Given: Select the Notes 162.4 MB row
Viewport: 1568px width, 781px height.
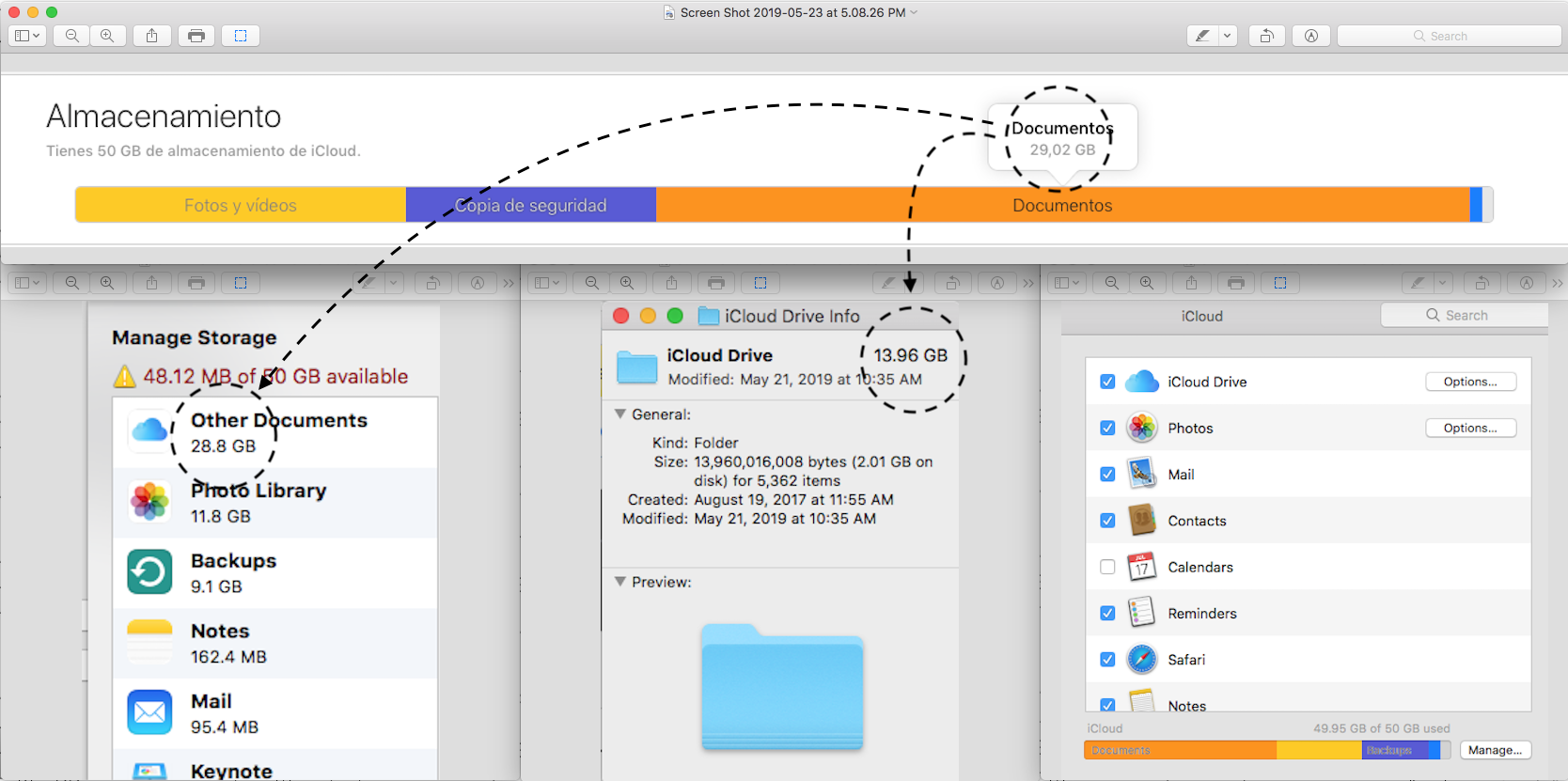Looking at the screenshot, I should click(x=275, y=644).
